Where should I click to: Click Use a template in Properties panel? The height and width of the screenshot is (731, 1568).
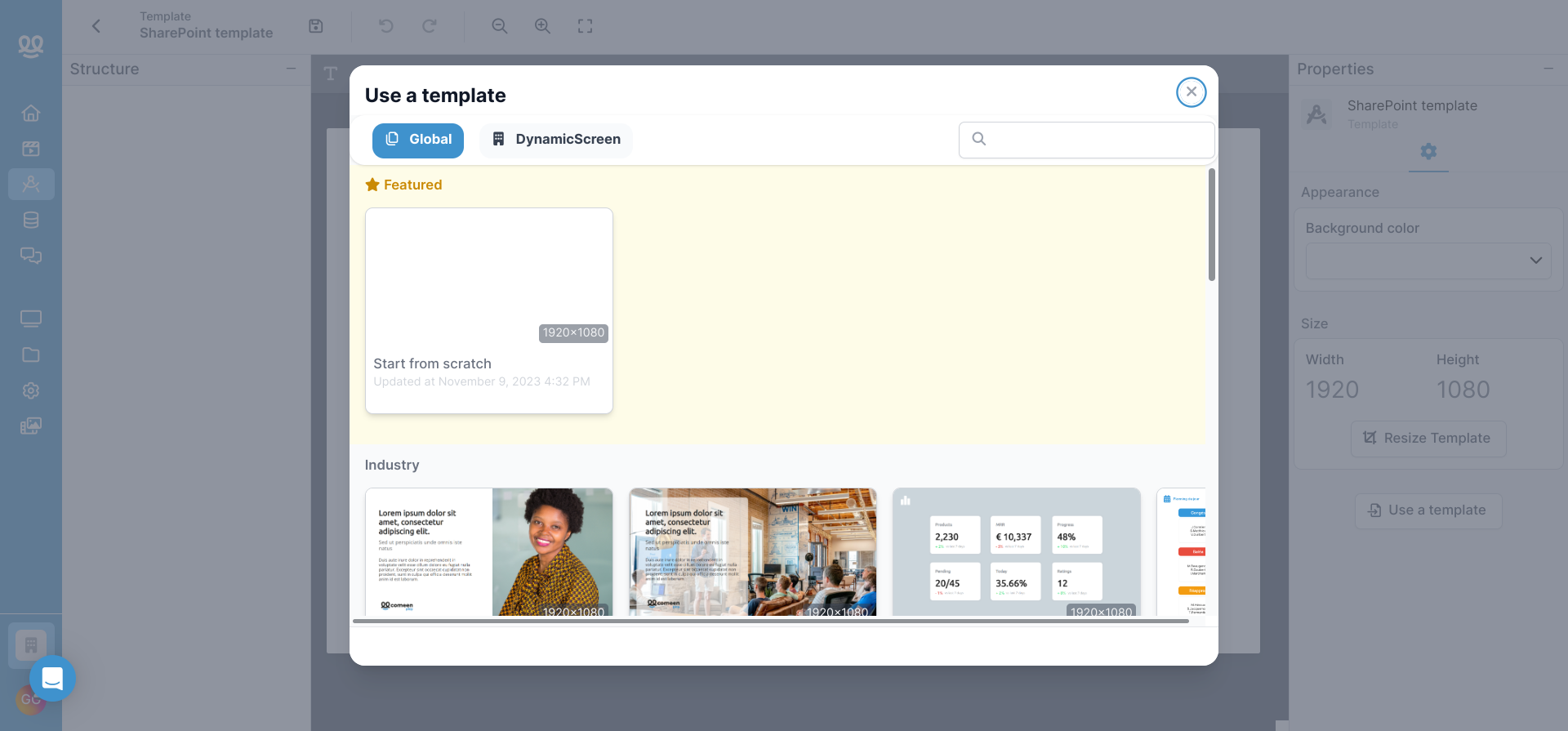1428,510
